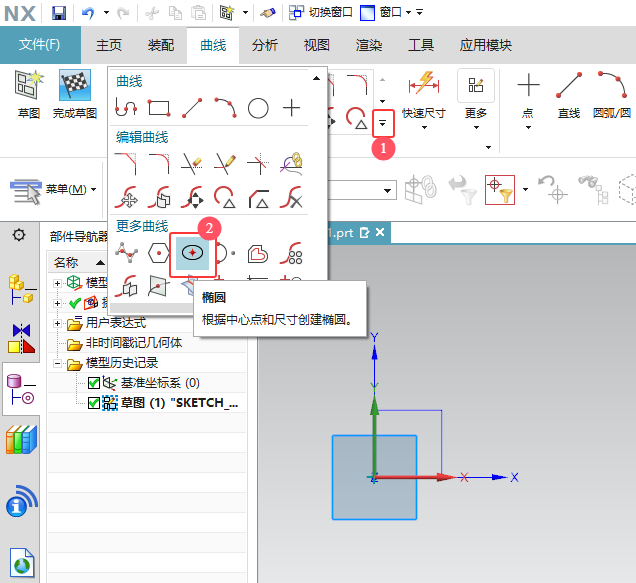636x583 pixels.
Task: Click the 更多 button in the ribbon
Action: click(476, 94)
